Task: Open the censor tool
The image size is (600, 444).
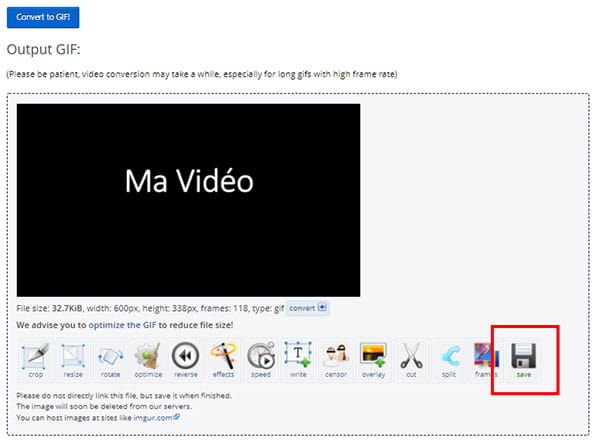Action: click(335, 360)
